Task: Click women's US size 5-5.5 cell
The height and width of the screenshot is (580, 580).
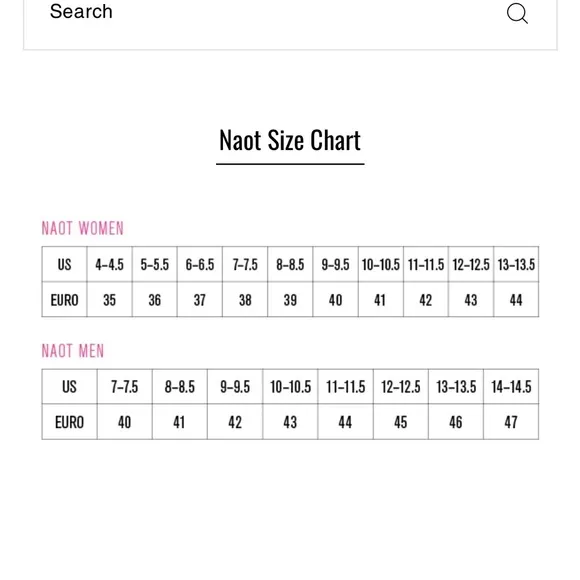Action: (155, 264)
